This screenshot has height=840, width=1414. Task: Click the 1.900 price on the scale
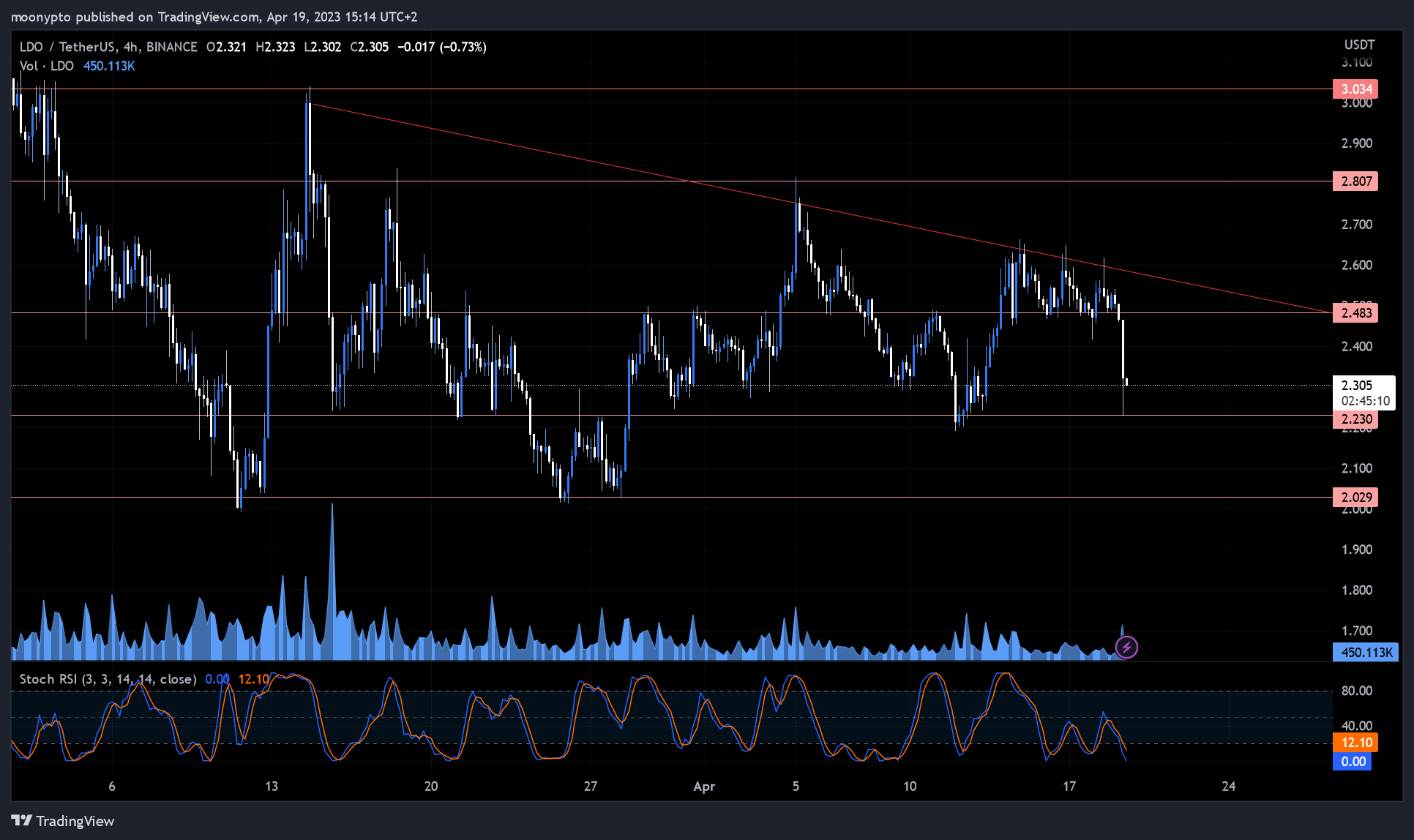1356,550
